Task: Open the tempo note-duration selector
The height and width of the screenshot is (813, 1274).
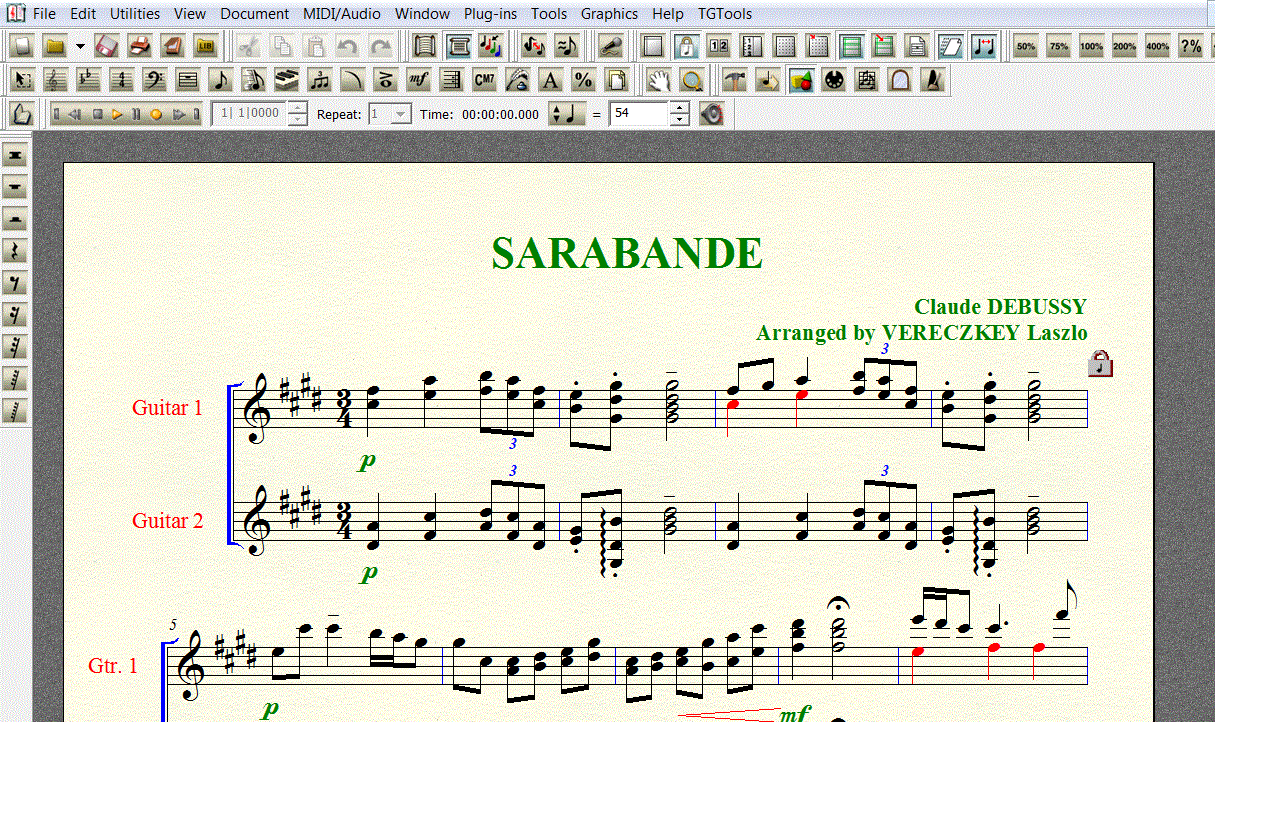Action: (566, 114)
